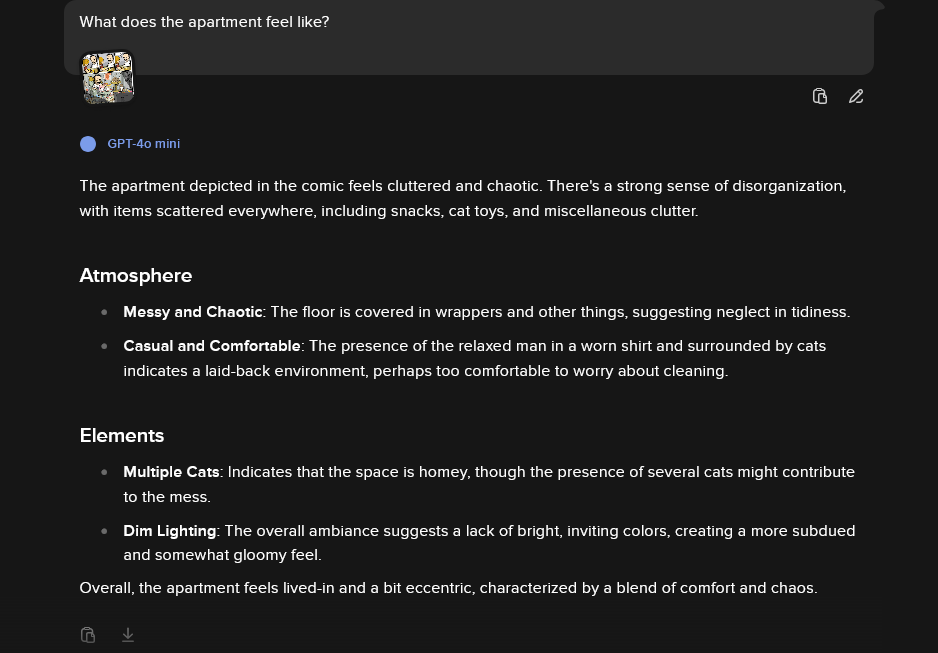Copy the GPT-4o mini response

pos(88,635)
